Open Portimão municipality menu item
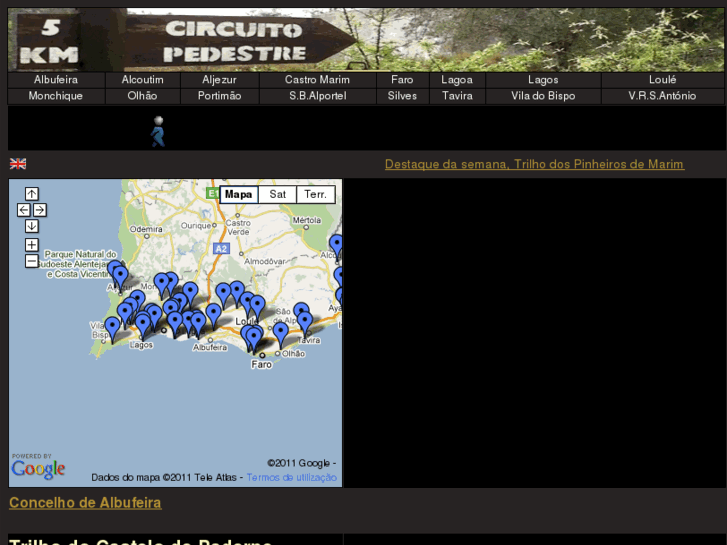Image resolution: width=727 pixels, height=545 pixels. click(219, 96)
